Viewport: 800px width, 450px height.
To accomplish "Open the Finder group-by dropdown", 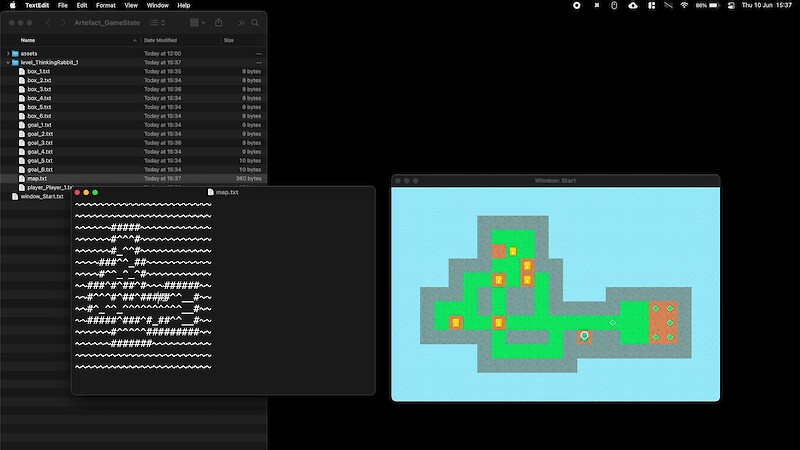I will pyautogui.click(x=197, y=22).
